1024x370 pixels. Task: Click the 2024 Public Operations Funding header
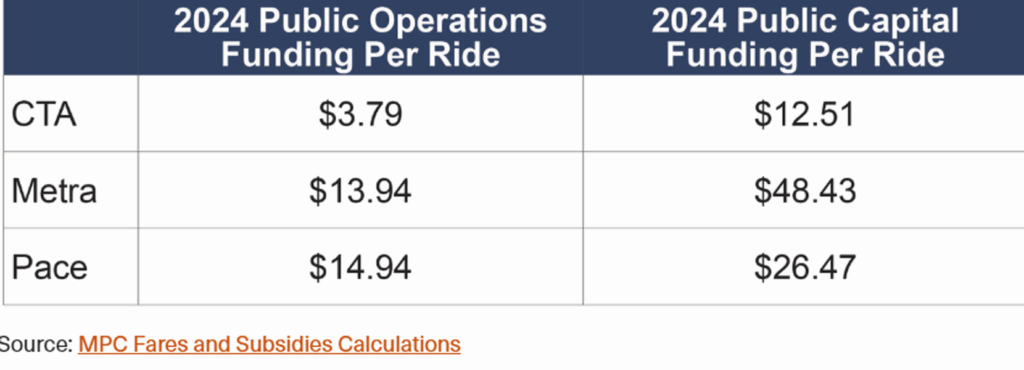click(360, 38)
